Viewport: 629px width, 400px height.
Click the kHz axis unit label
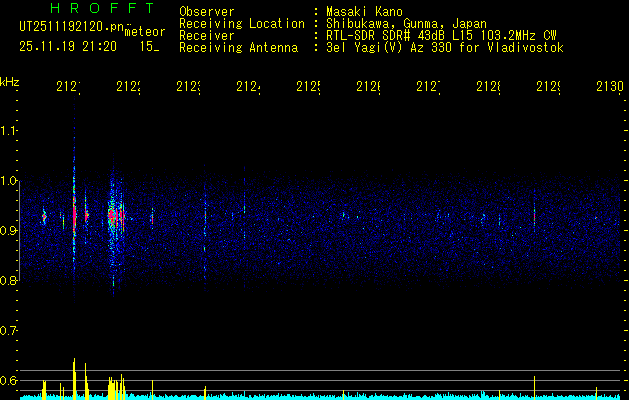point(9,82)
